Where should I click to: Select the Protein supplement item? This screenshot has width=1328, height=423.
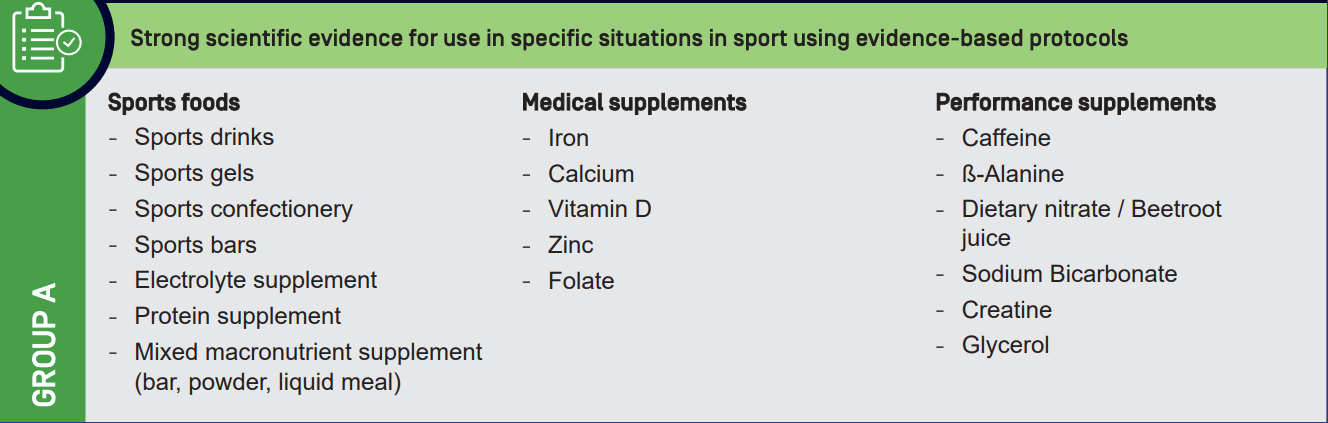point(238,317)
